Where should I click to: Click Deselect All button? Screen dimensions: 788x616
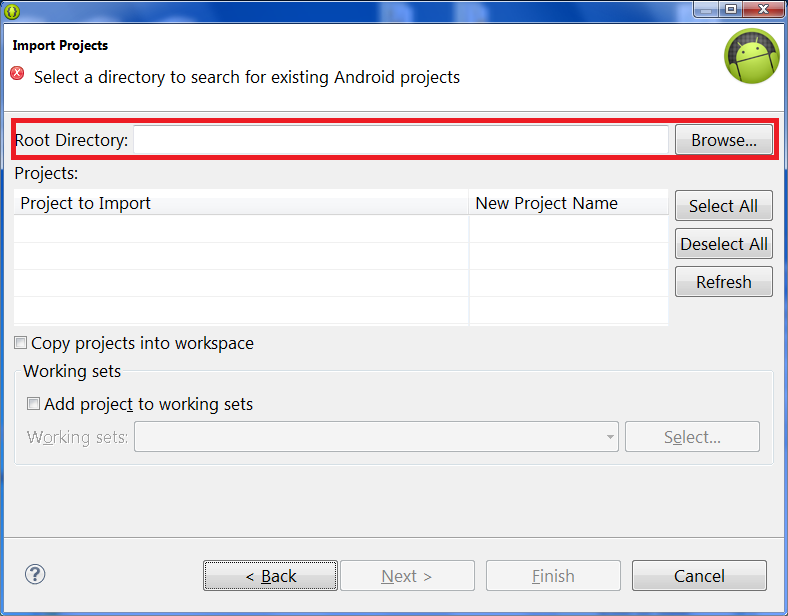(x=724, y=244)
